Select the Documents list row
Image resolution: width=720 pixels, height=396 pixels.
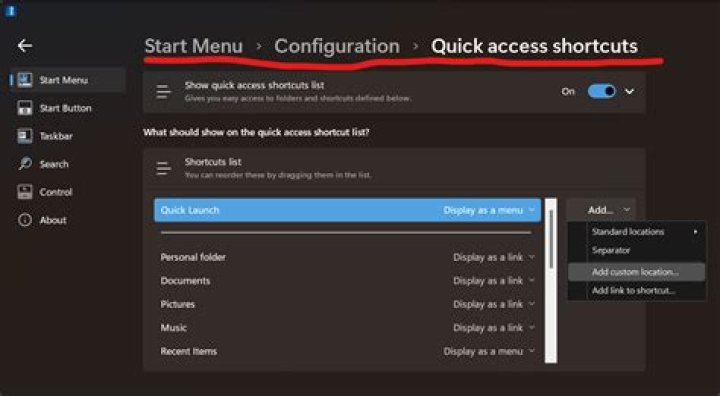(348, 281)
